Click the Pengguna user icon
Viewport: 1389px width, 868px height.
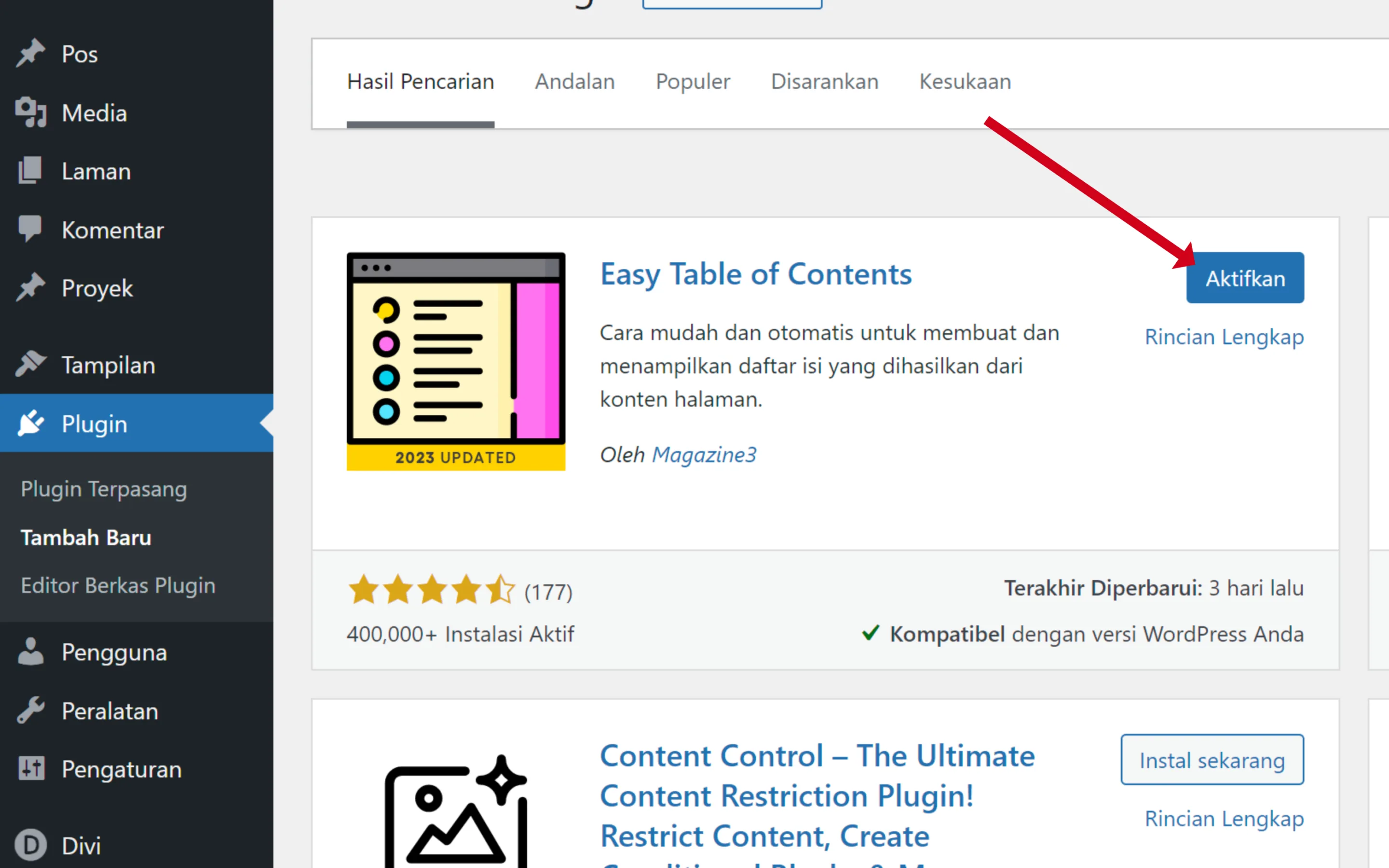click(30, 651)
